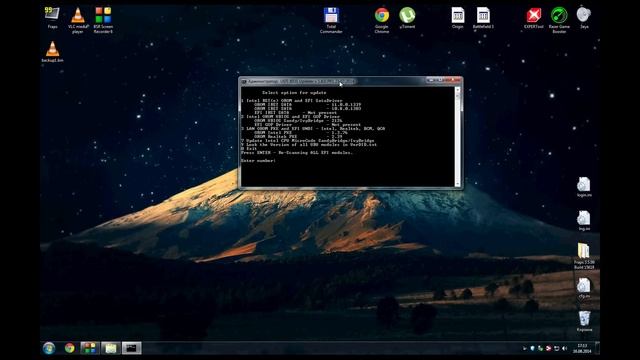Open Google Chrome desktop shortcut
This screenshot has height=360, width=640.
pyautogui.click(x=382, y=20)
